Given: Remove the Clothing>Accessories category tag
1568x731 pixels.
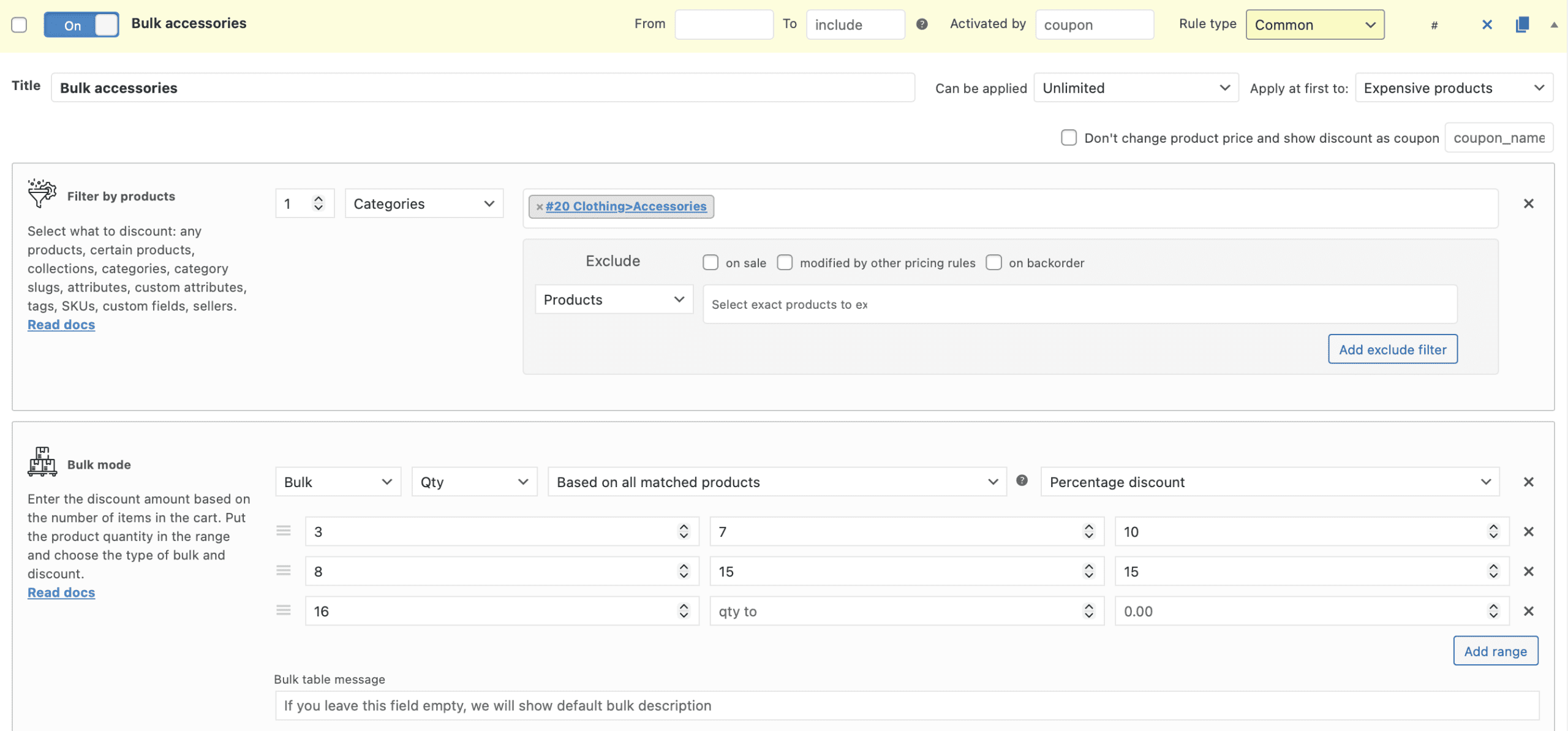Looking at the screenshot, I should (540, 207).
